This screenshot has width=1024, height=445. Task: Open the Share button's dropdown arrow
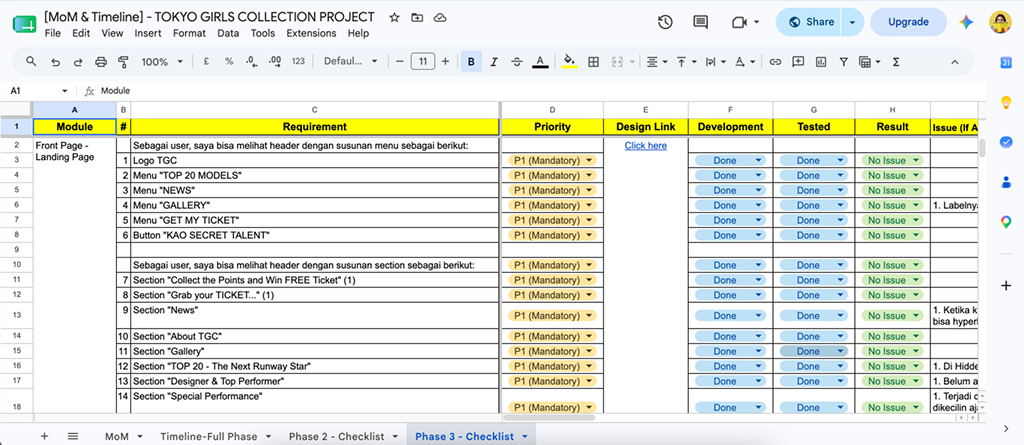pyautogui.click(x=852, y=22)
